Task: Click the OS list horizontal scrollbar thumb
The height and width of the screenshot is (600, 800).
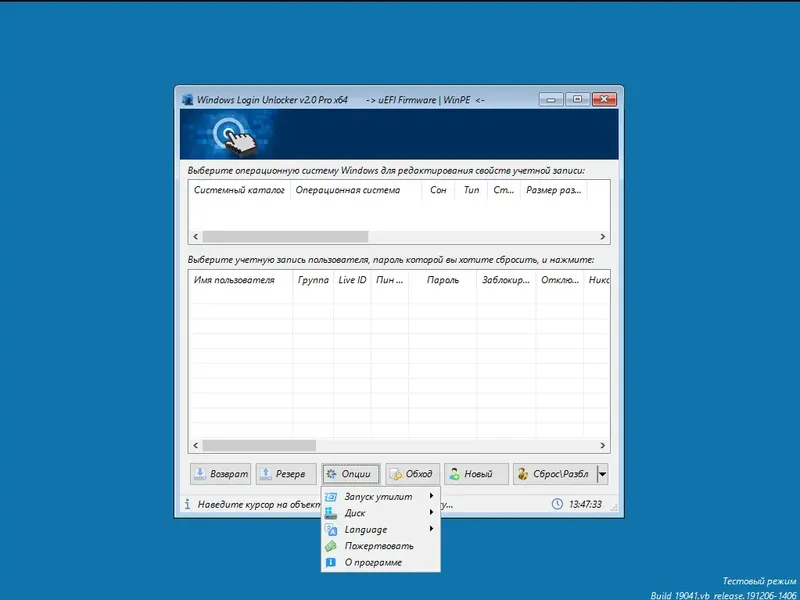Action: 285,237
